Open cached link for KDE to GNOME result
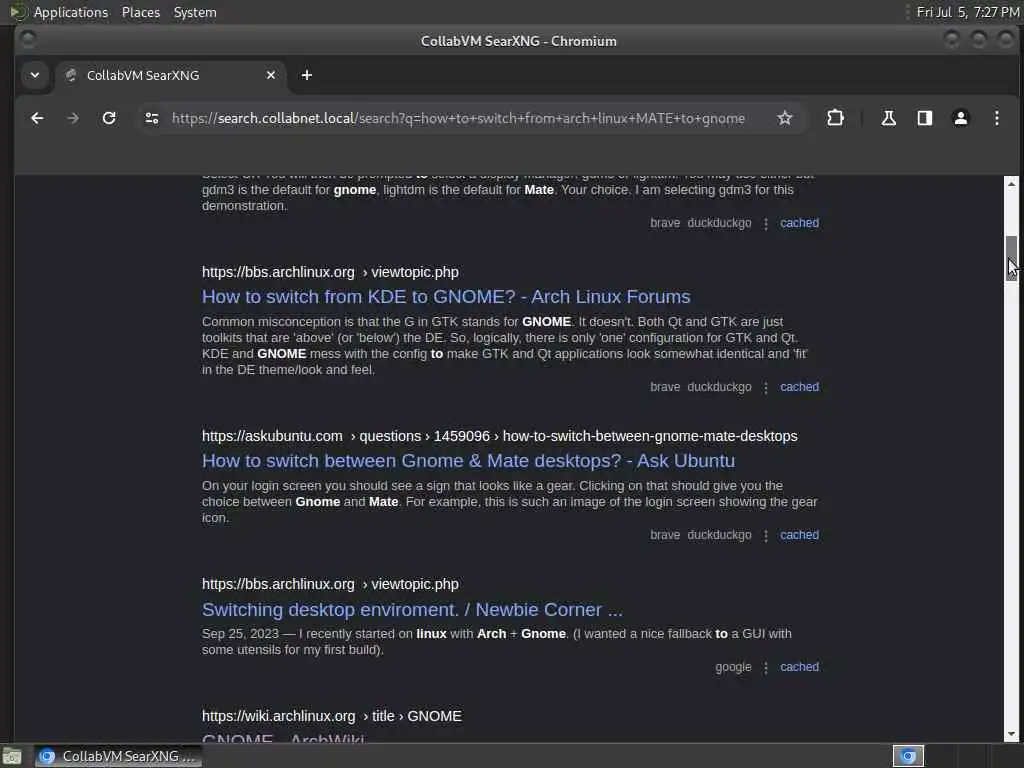1024x768 pixels. (799, 387)
